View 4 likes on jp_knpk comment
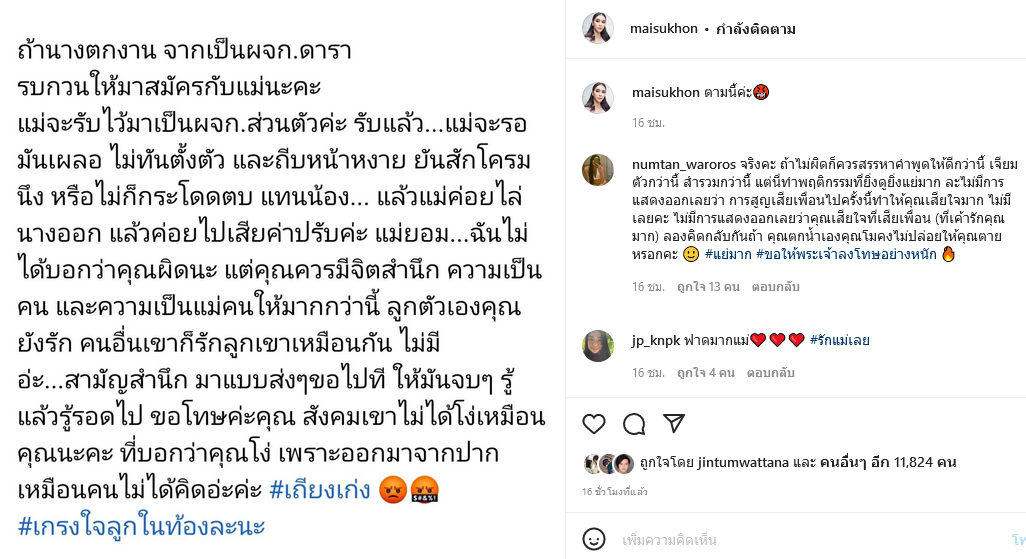The width and height of the screenshot is (1026, 559). (705, 372)
